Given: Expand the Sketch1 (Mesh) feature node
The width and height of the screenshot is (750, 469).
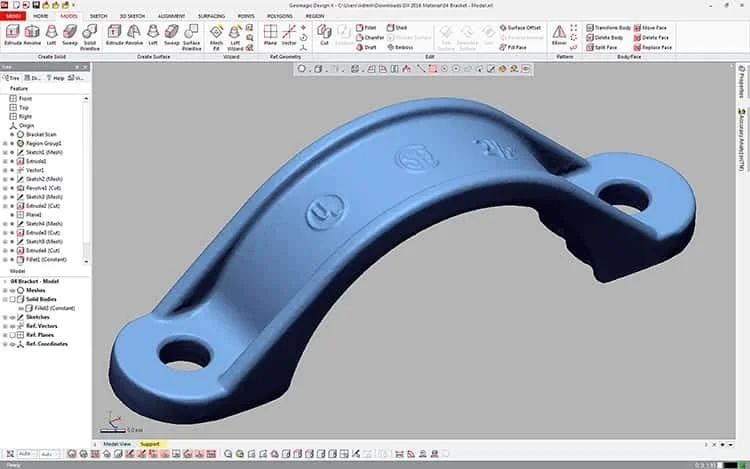Looking at the screenshot, I should pos(5,152).
